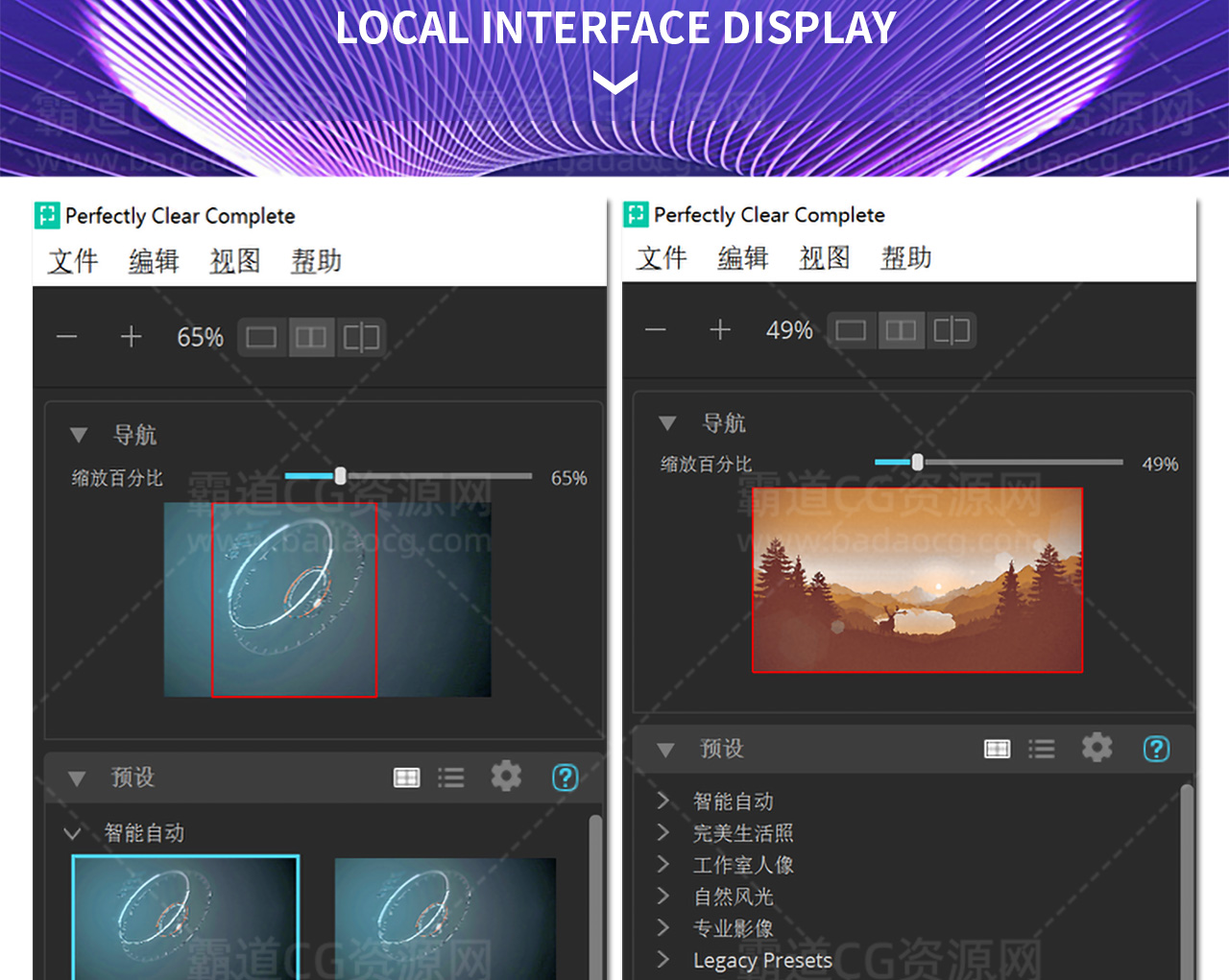Select the highlighted first 智能自动 preset thumbnail
The width and height of the screenshot is (1229, 980).
coord(185,917)
